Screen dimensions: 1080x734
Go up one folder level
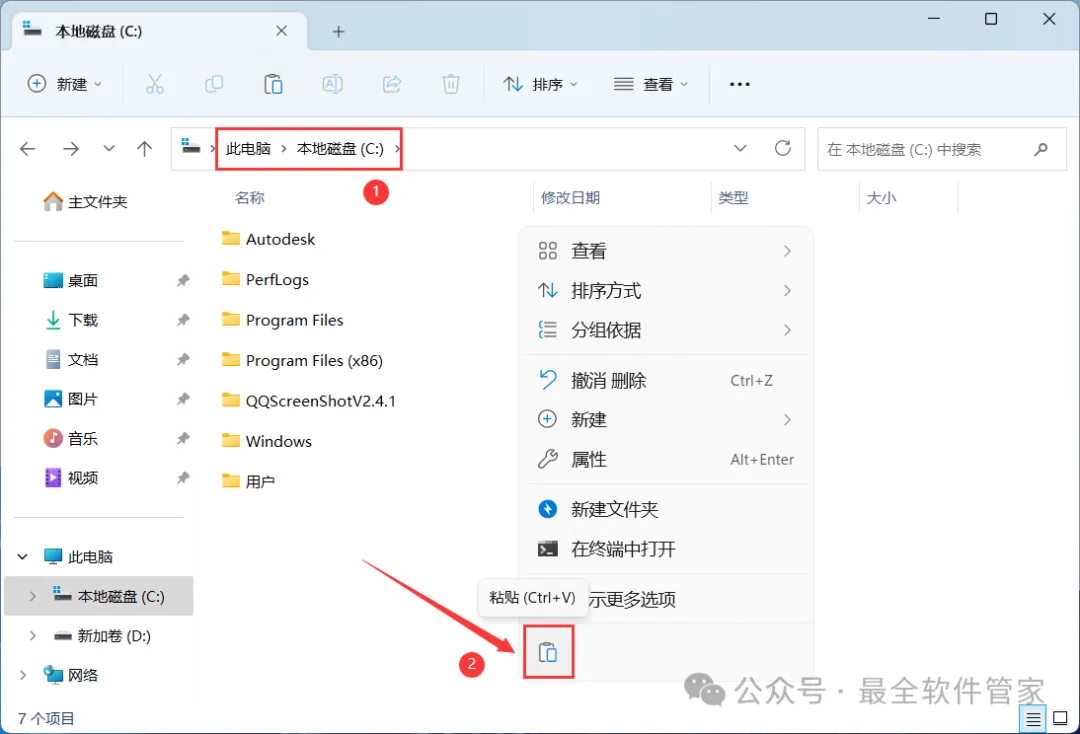(145, 149)
